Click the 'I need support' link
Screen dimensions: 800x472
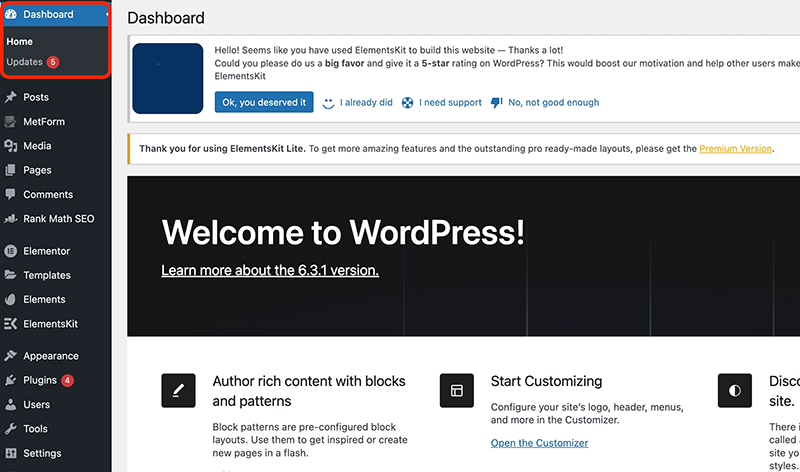click(x=450, y=103)
